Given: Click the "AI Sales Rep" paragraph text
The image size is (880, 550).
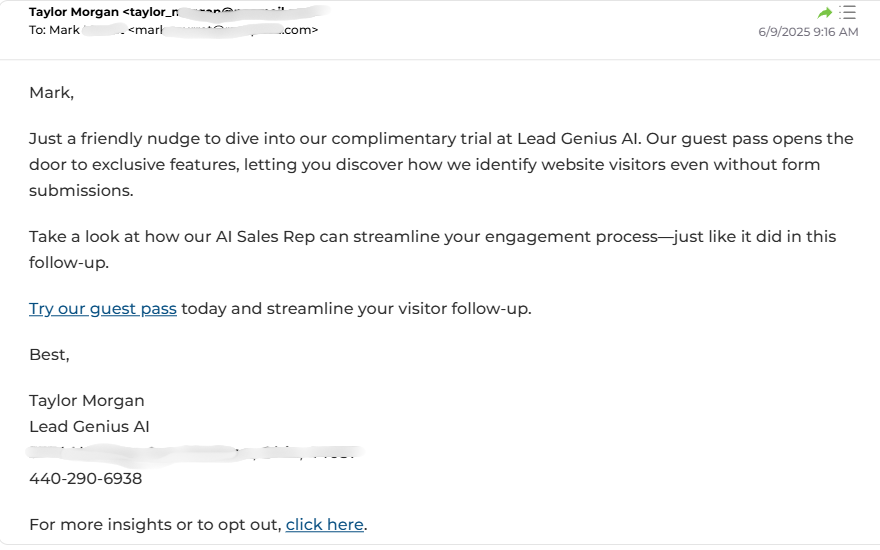Looking at the screenshot, I should click(433, 249).
